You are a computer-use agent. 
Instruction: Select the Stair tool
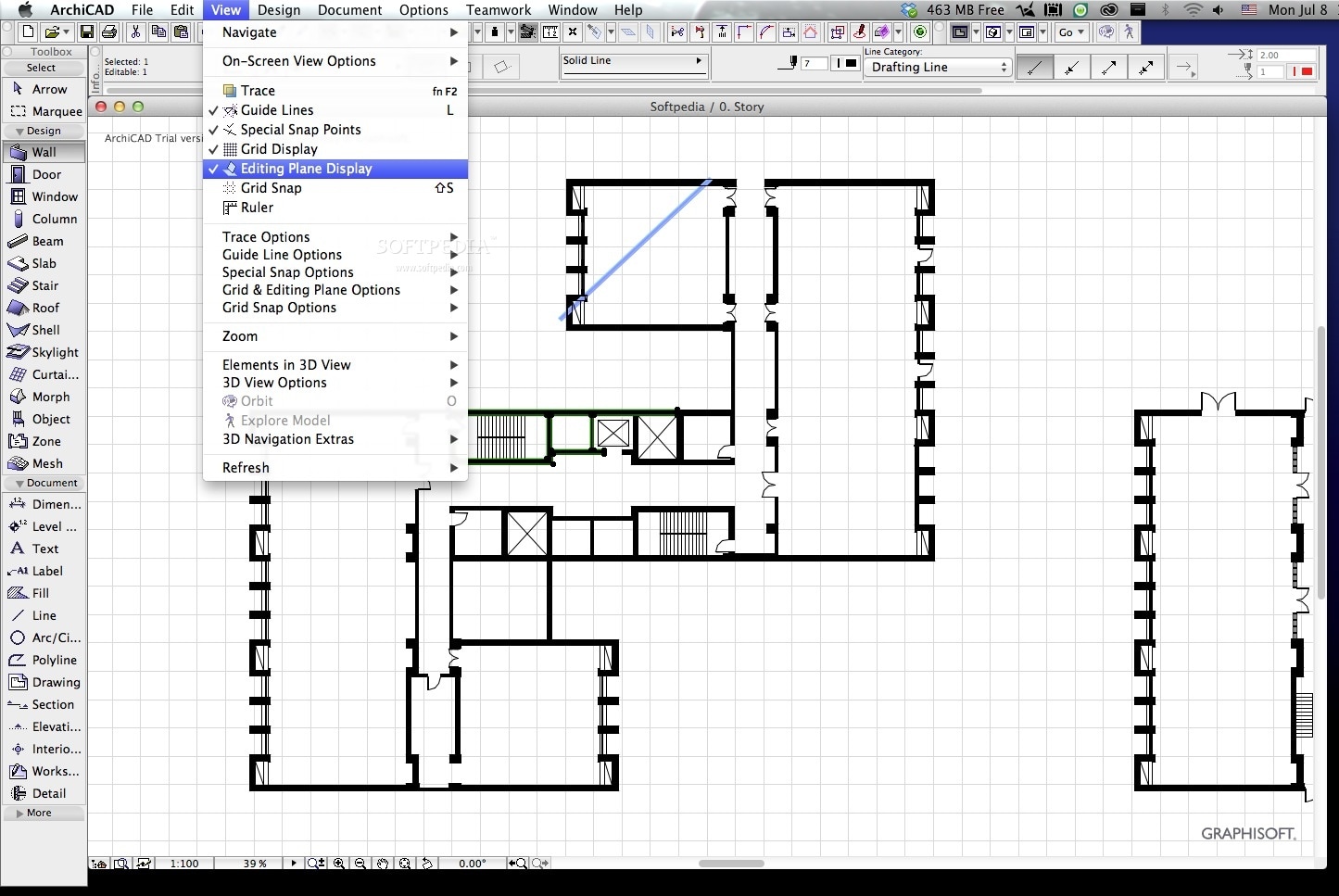[x=44, y=285]
